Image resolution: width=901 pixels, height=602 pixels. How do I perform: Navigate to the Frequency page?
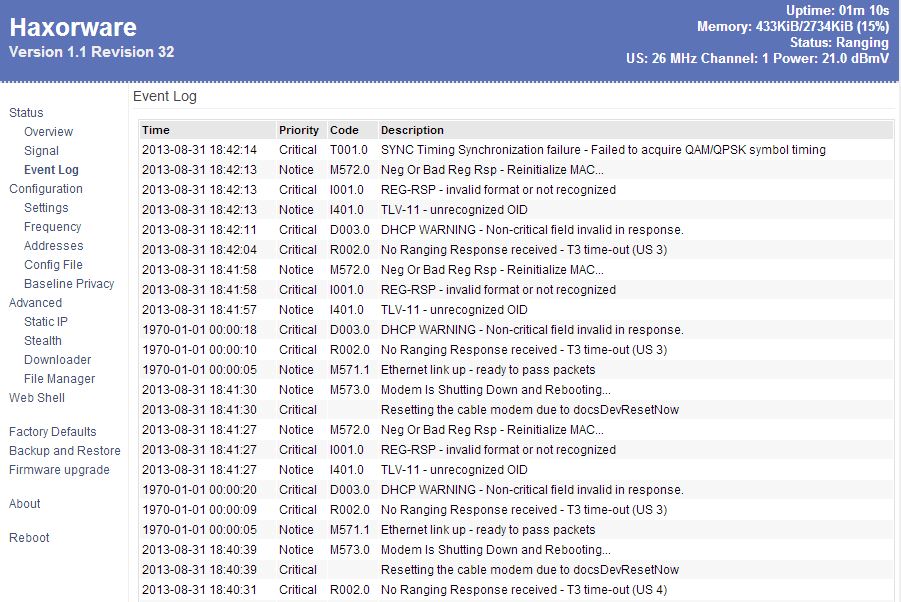pyautogui.click(x=52, y=227)
